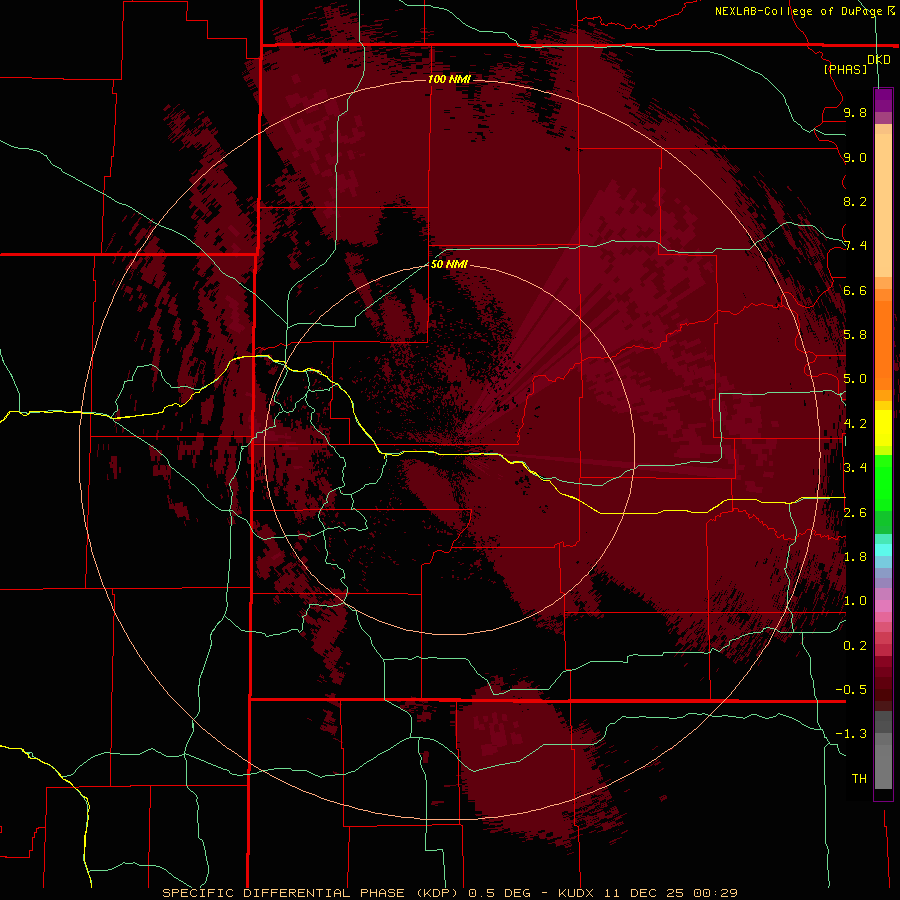Click the TH label on the color scale
Image resolution: width=900 pixels, height=900 pixels.
coord(859,779)
